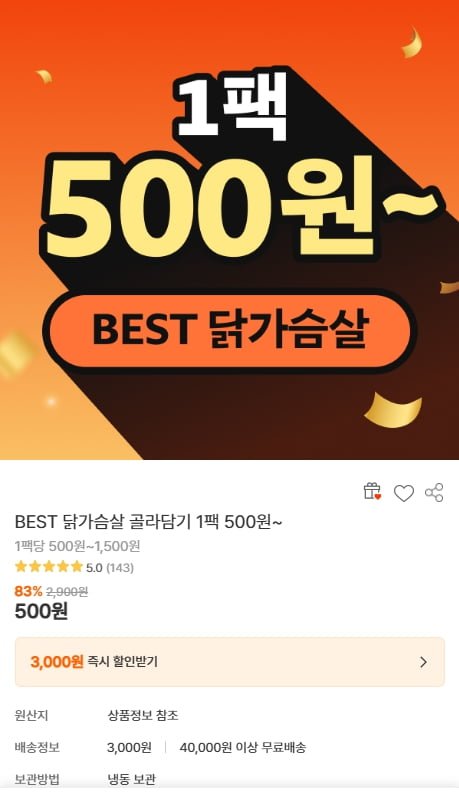Viewport: 459px width, 798px height.
Task: Open the (143) review count
Action: (120, 567)
